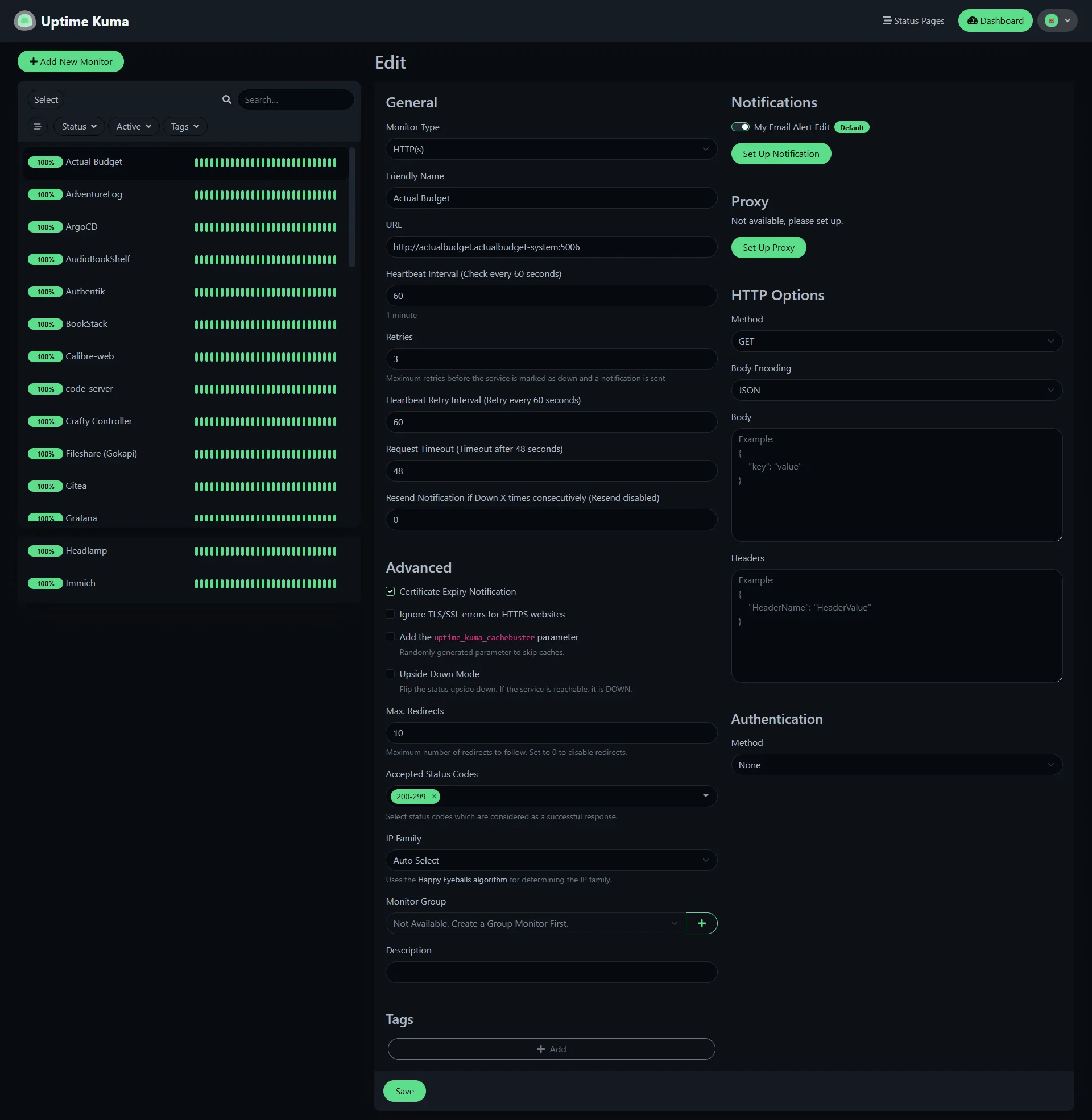This screenshot has width=1092, height=1120.
Task: Open the Status filter dropdown
Action: [x=79, y=127]
